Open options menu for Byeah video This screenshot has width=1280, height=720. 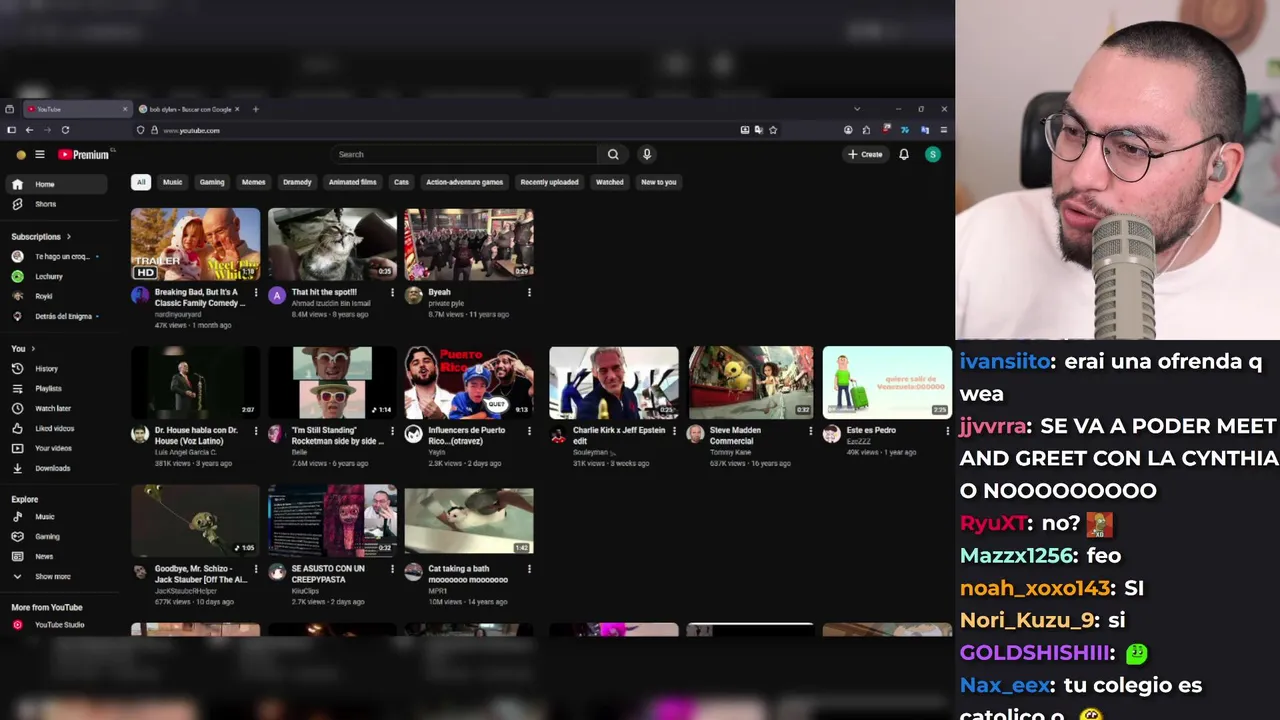coord(529,293)
